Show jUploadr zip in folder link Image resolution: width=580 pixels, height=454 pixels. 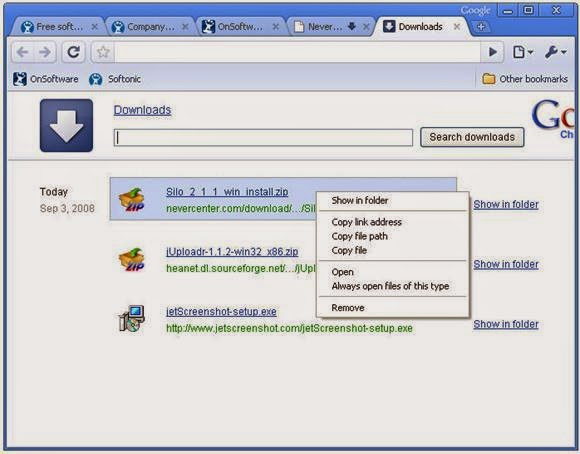coord(506,264)
